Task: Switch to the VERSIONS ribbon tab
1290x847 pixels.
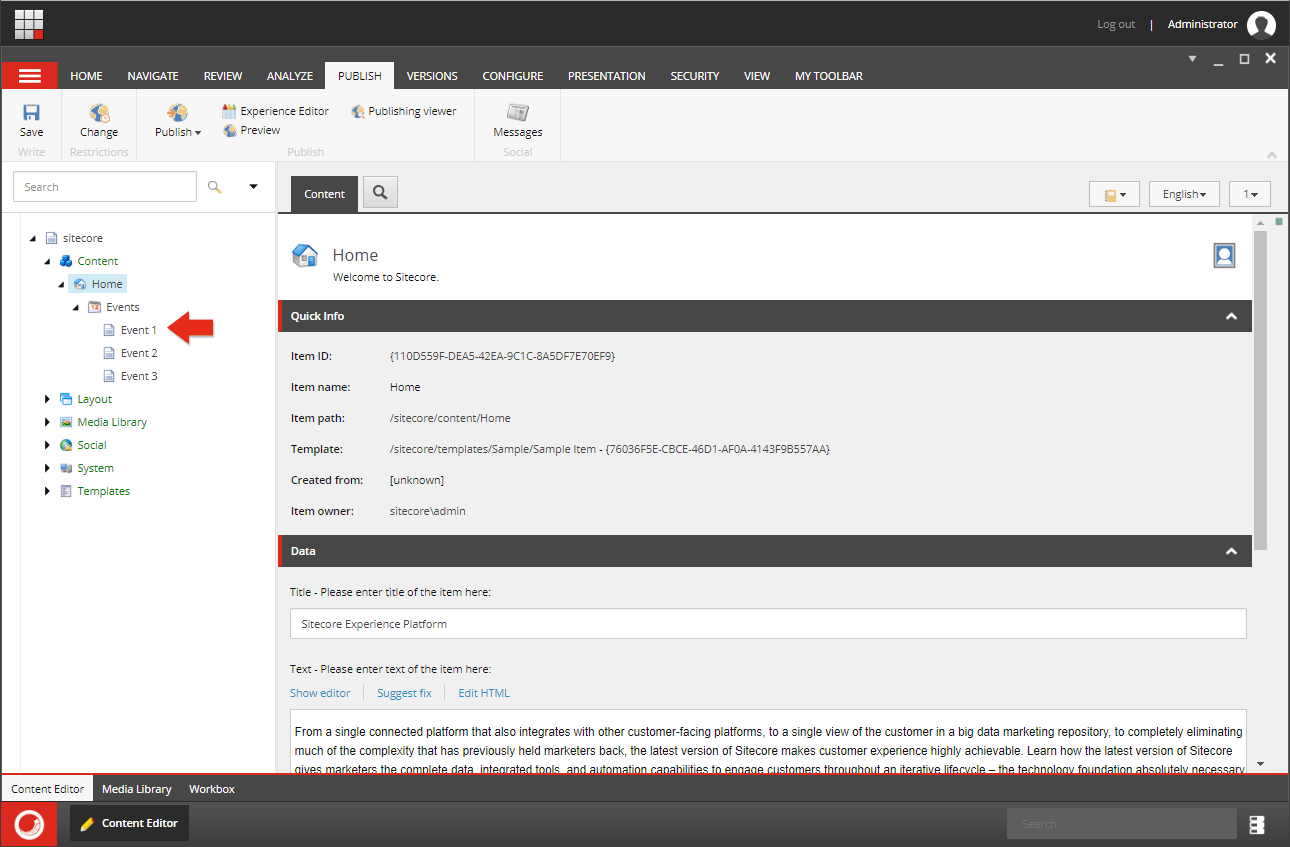Action: 432,76
